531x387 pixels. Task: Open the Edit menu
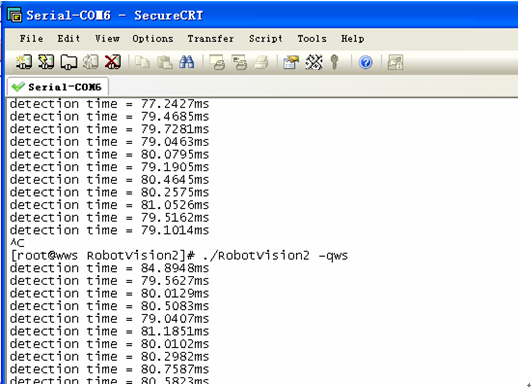click(x=69, y=39)
